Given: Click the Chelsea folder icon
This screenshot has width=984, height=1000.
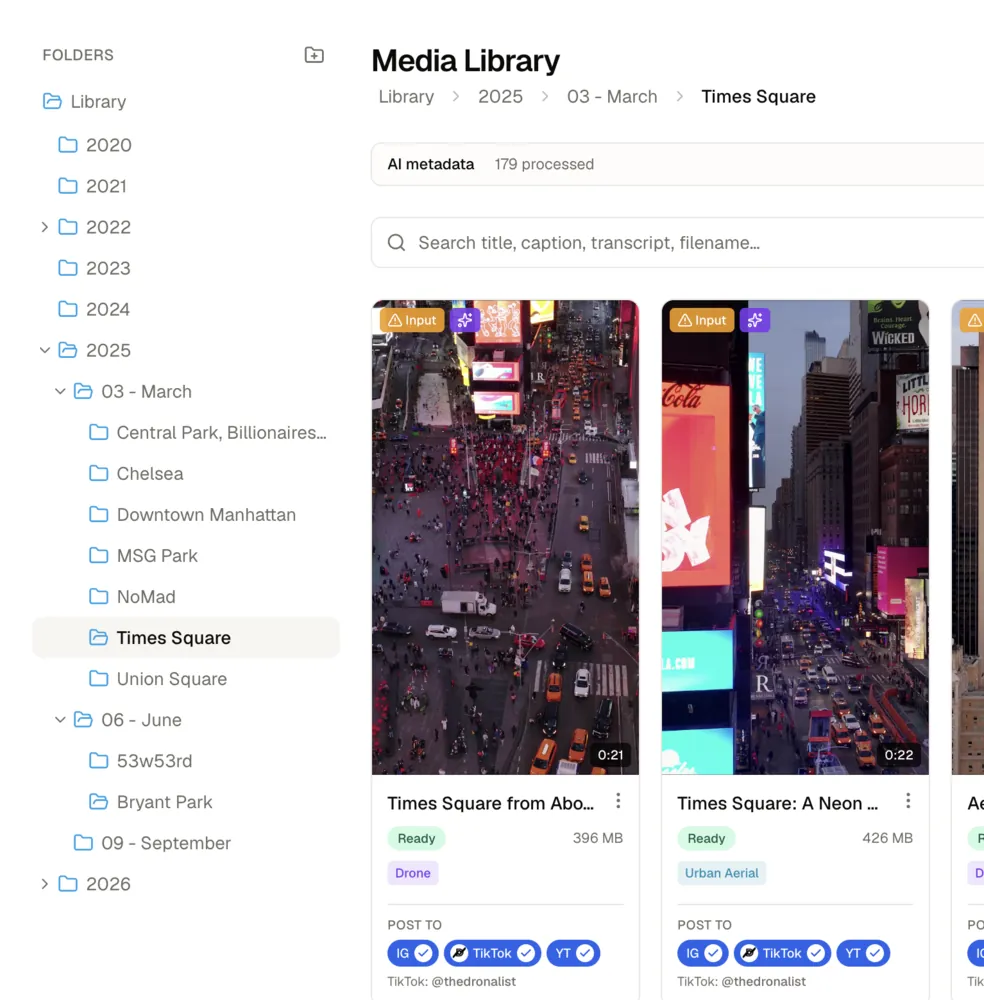Looking at the screenshot, I should (98, 473).
